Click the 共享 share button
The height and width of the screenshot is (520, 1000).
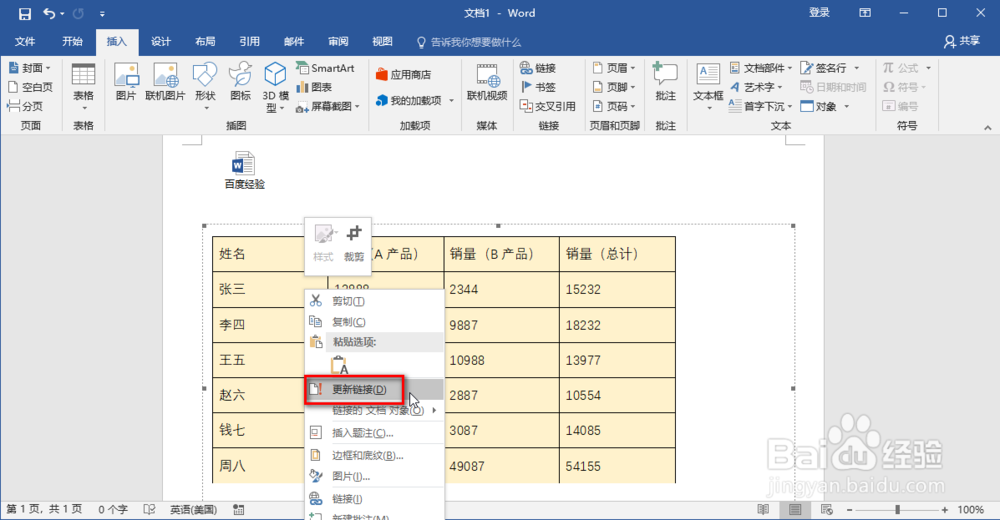coord(962,41)
